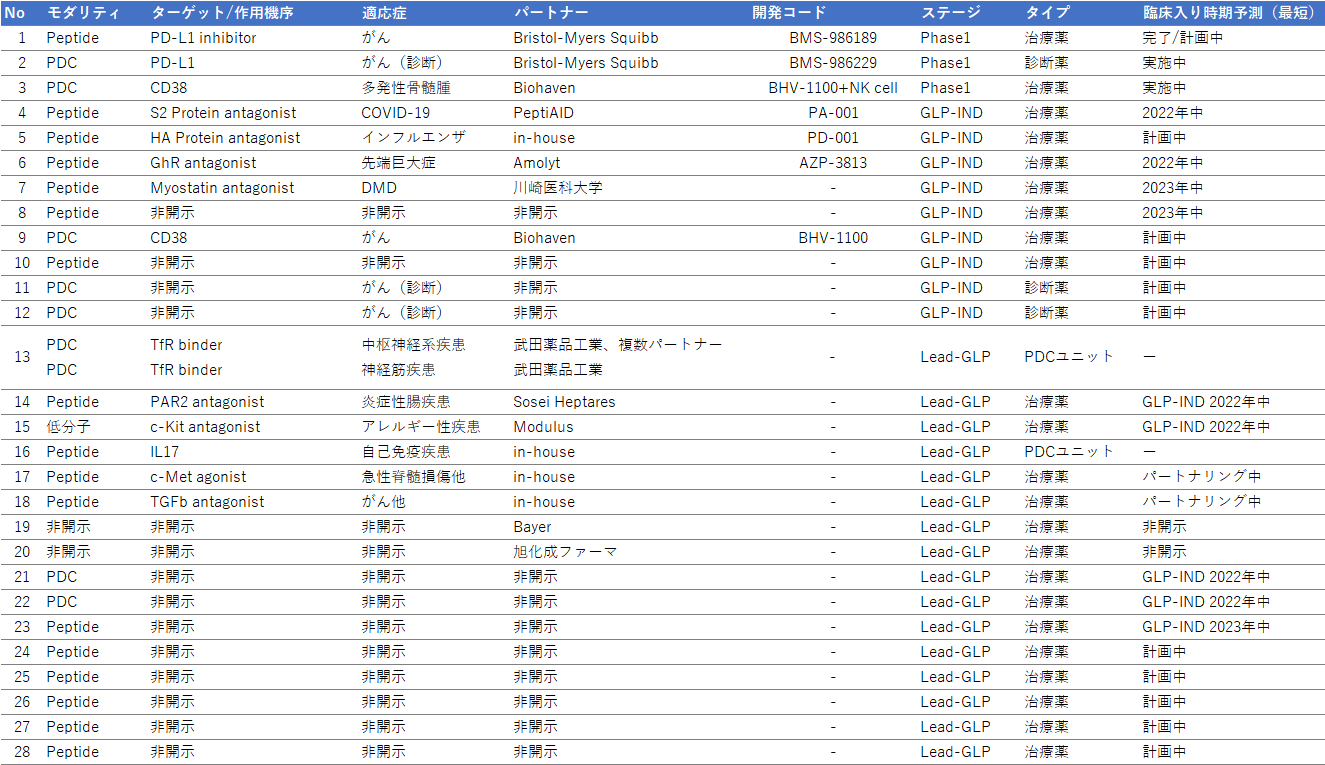Click the 川崎医科大学 partner cell
The width and height of the screenshot is (1325, 765).
tap(558, 188)
